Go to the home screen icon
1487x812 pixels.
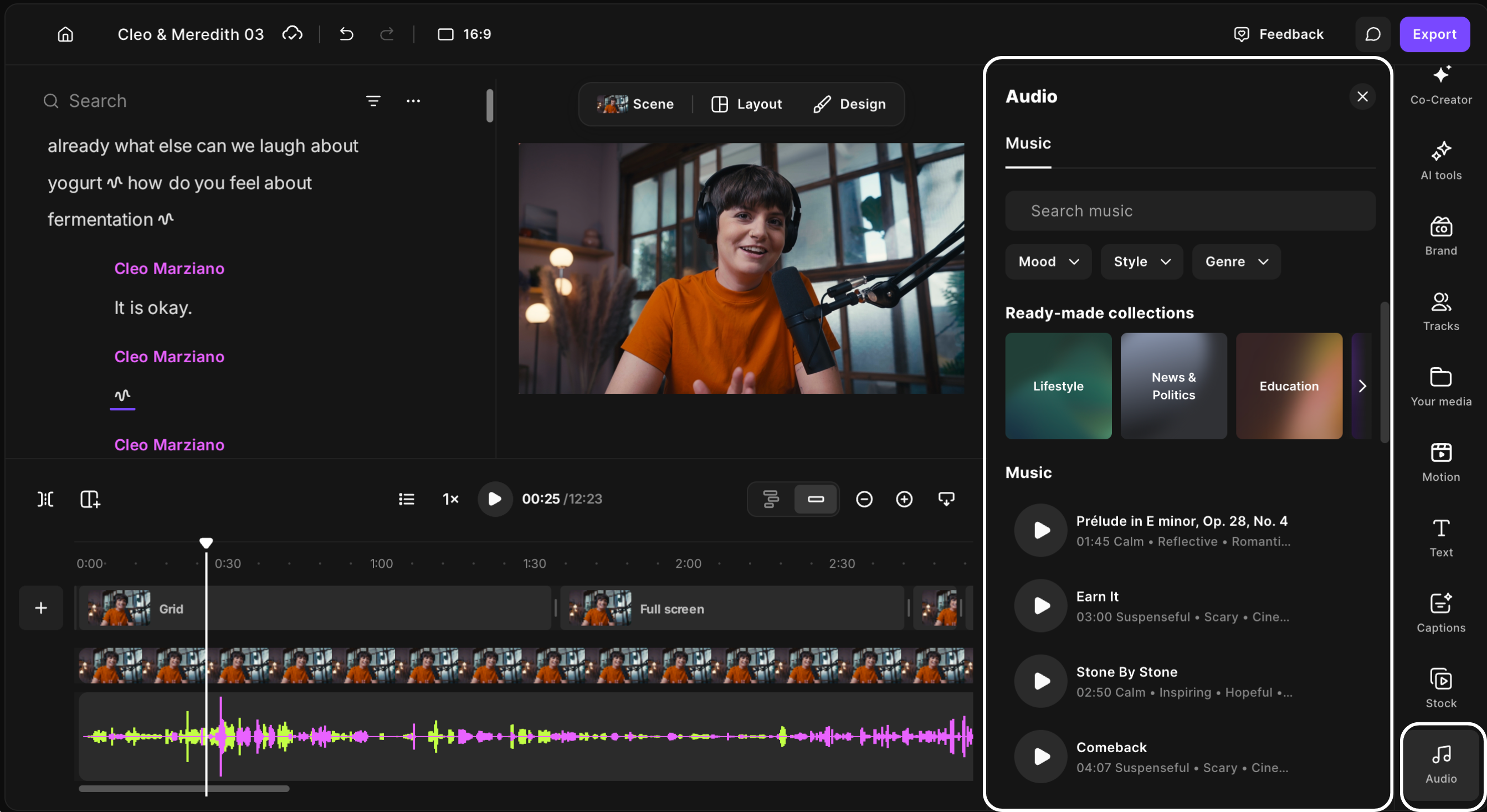(65, 34)
